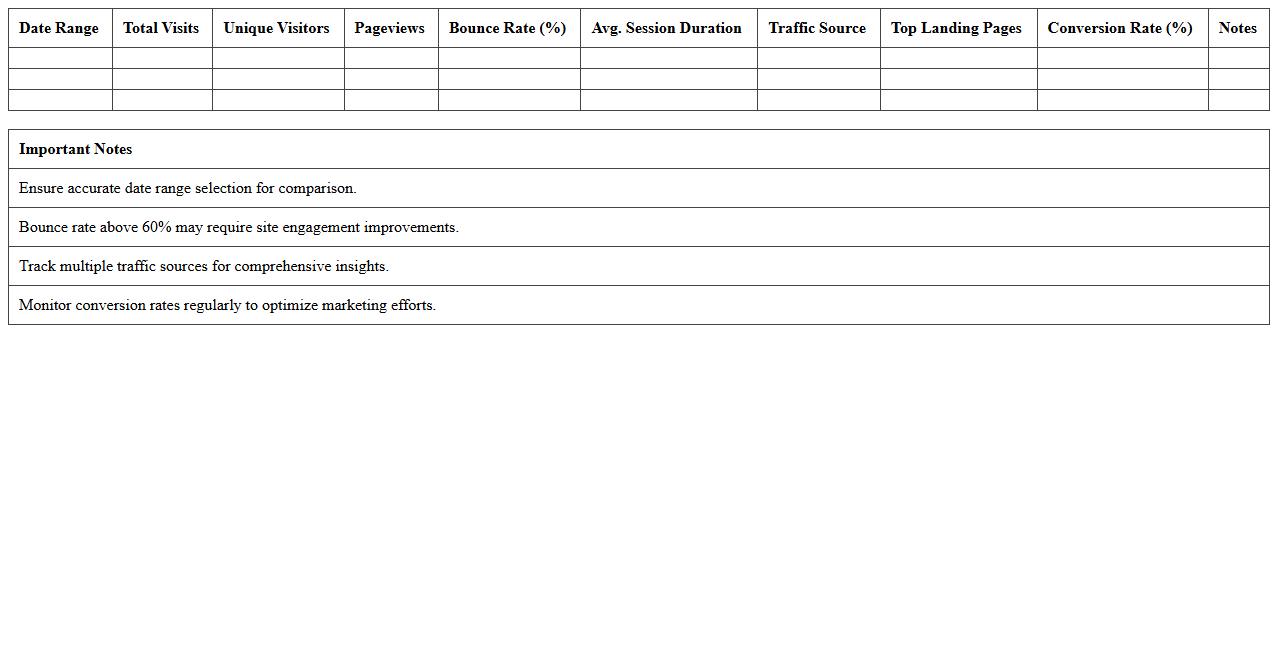
Task: Select the Pageviews column header
Action: pyautogui.click(x=389, y=28)
